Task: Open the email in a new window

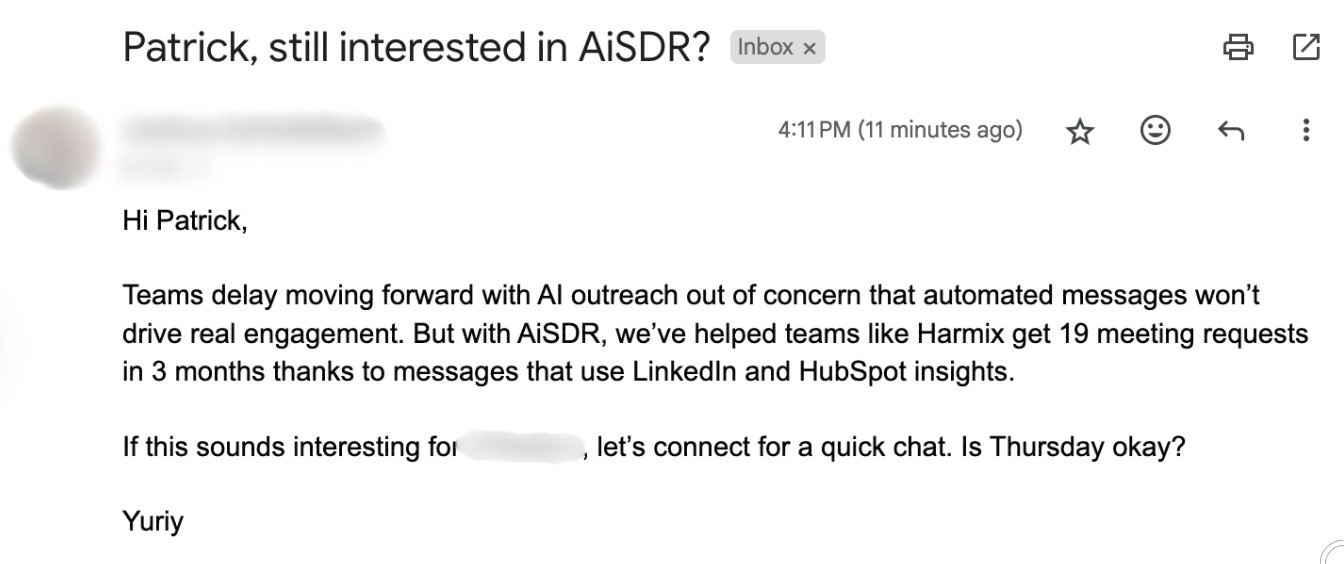Action: 1306,47
